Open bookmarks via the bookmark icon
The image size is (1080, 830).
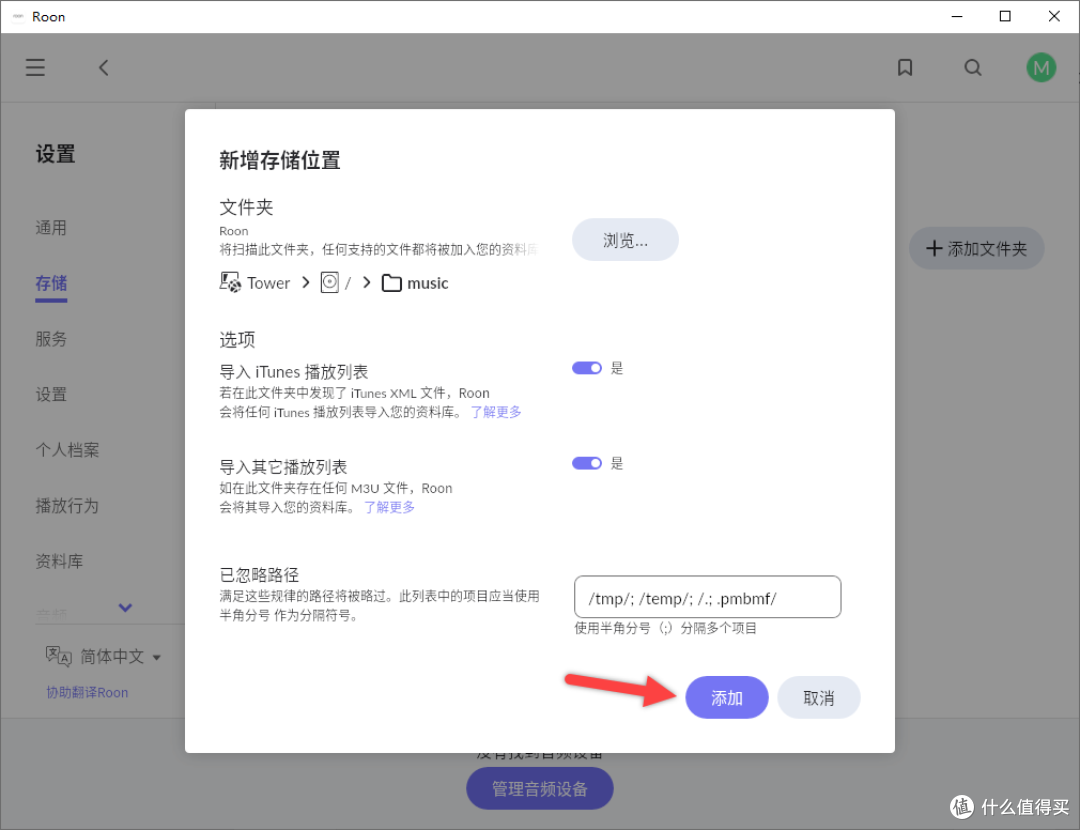click(905, 67)
